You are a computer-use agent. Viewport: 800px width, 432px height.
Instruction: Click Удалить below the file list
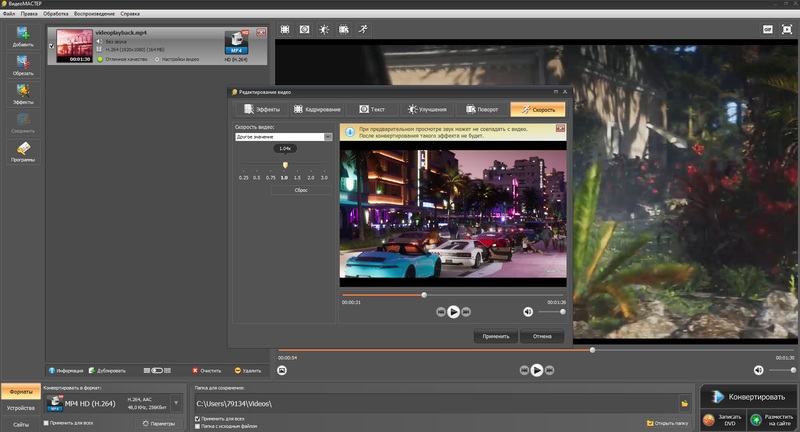248,371
